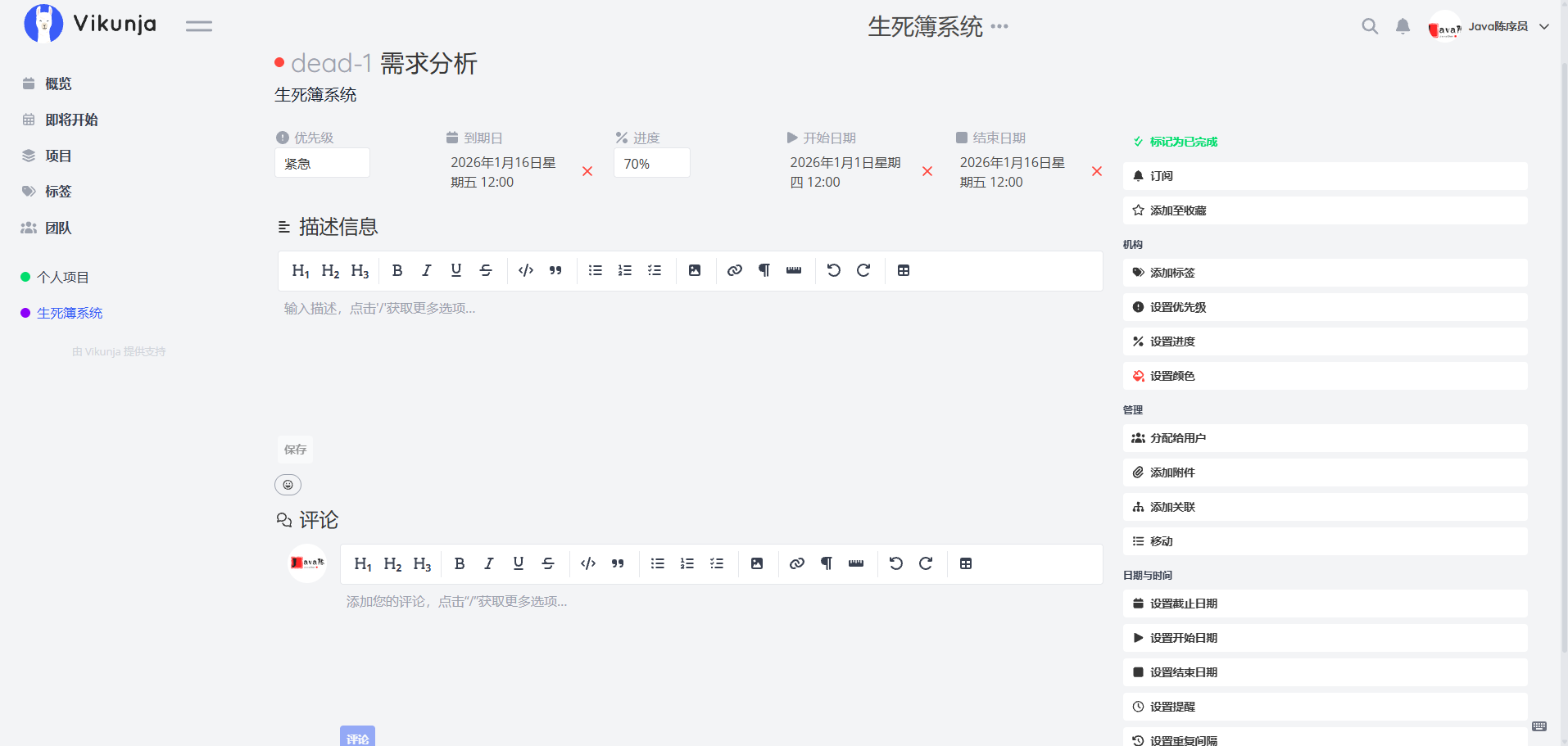Image resolution: width=1568 pixels, height=746 pixels.
Task: Toggle task list in description toolbar
Action: pos(655,271)
